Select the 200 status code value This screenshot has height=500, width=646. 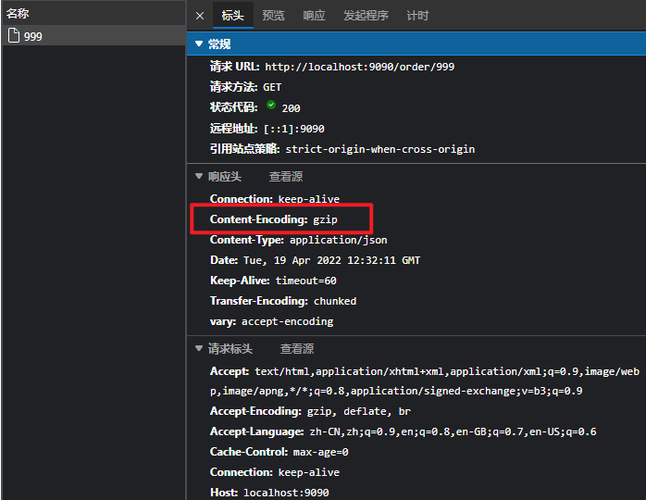point(291,108)
